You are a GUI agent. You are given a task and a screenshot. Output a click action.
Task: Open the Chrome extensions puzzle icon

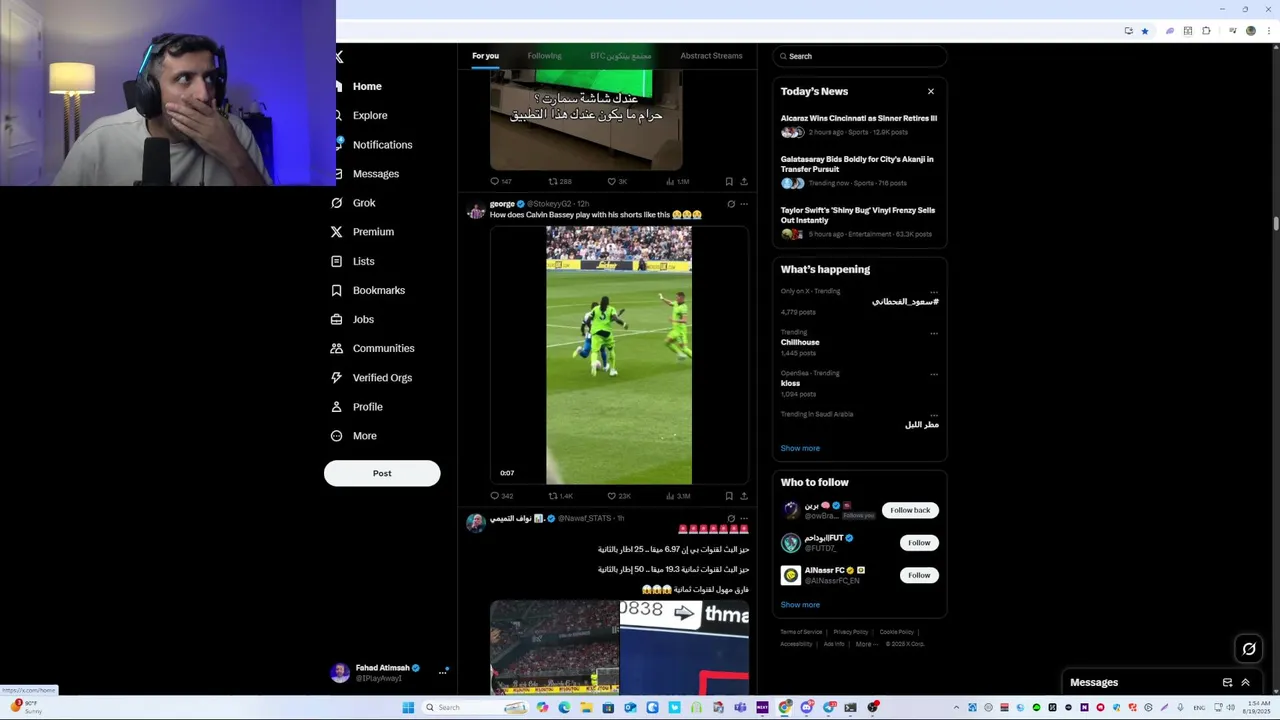1206,31
